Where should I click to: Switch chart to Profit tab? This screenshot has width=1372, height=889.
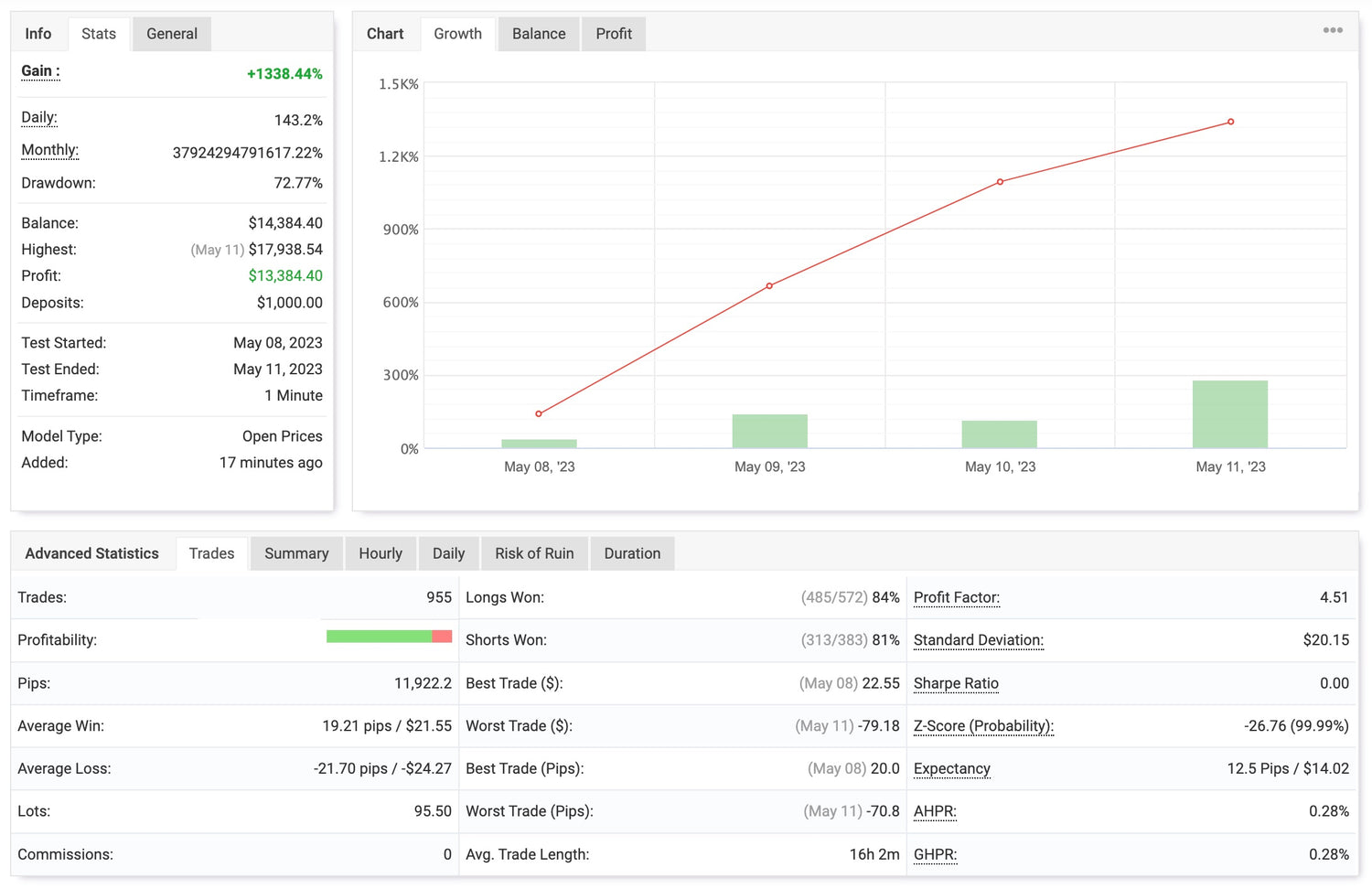(x=614, y=34)
